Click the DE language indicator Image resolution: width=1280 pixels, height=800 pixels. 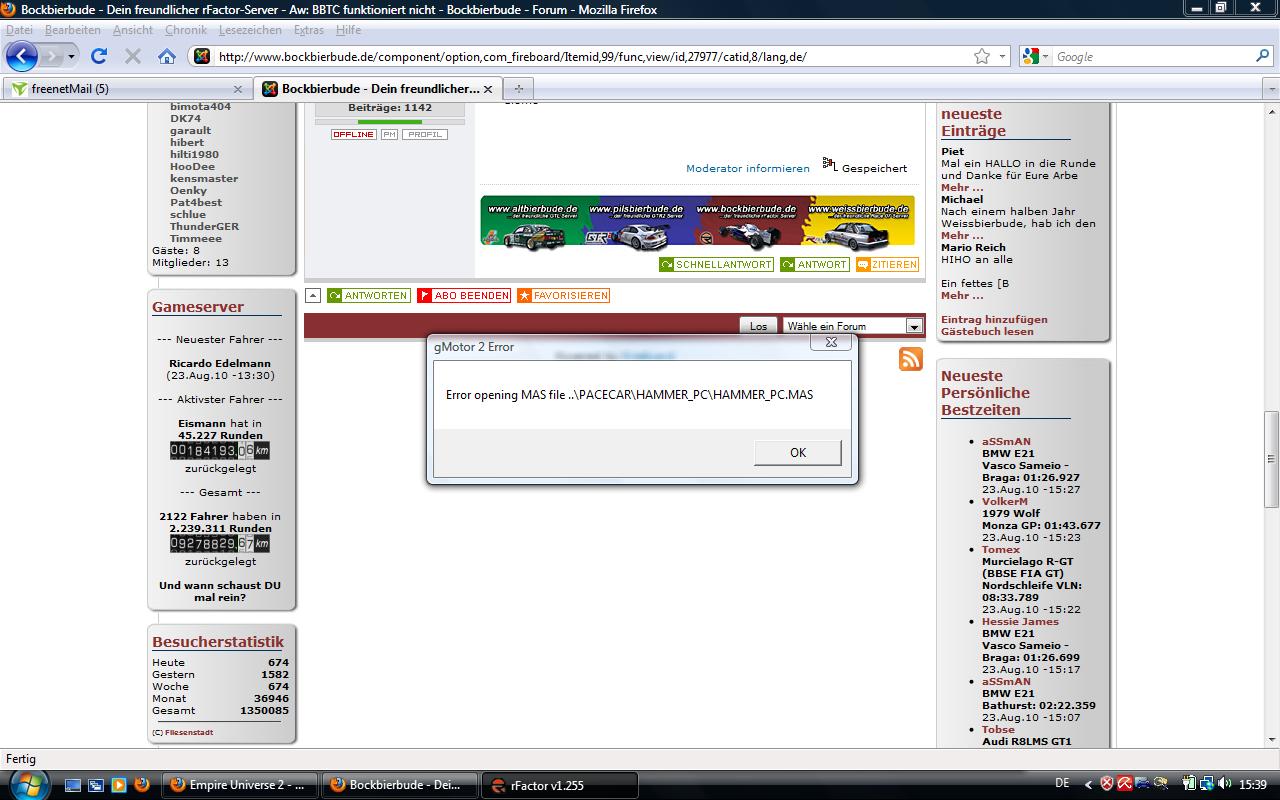(1063, 784)
